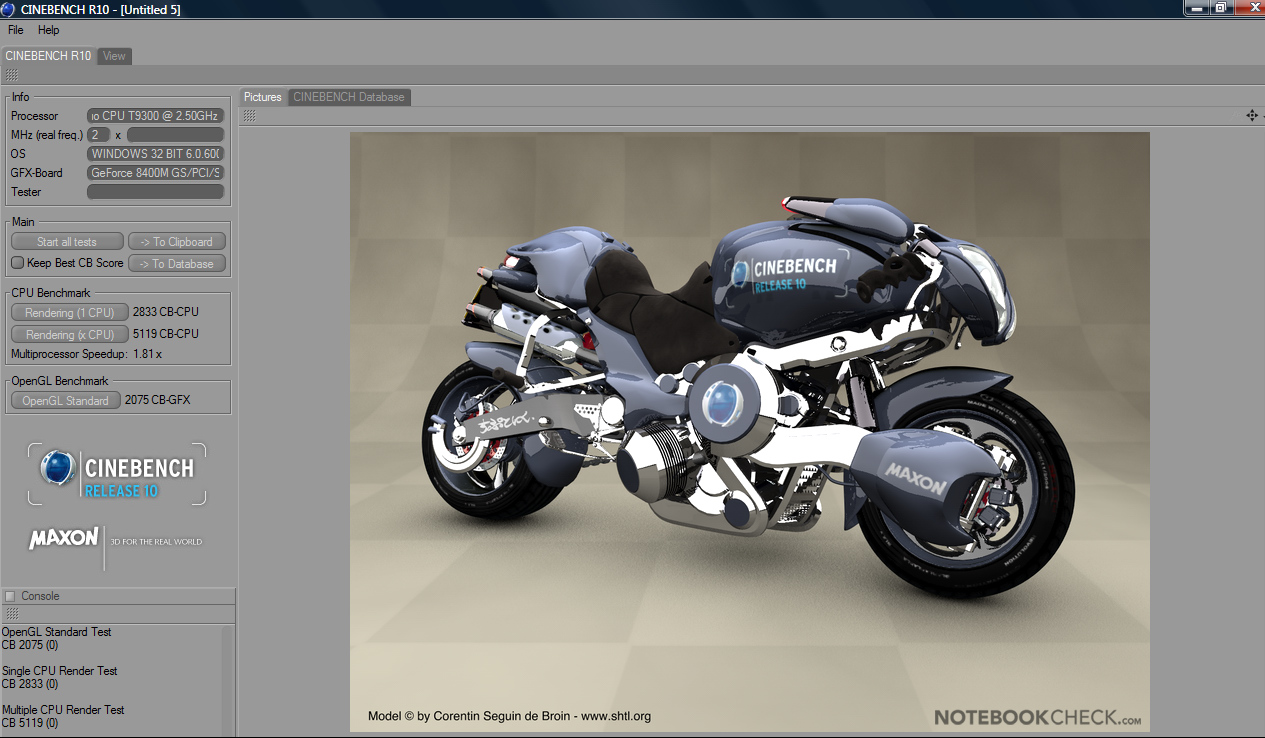1265x738 pixels.
Task: Click the GFX-Board label
Action: tap(37, 173)
